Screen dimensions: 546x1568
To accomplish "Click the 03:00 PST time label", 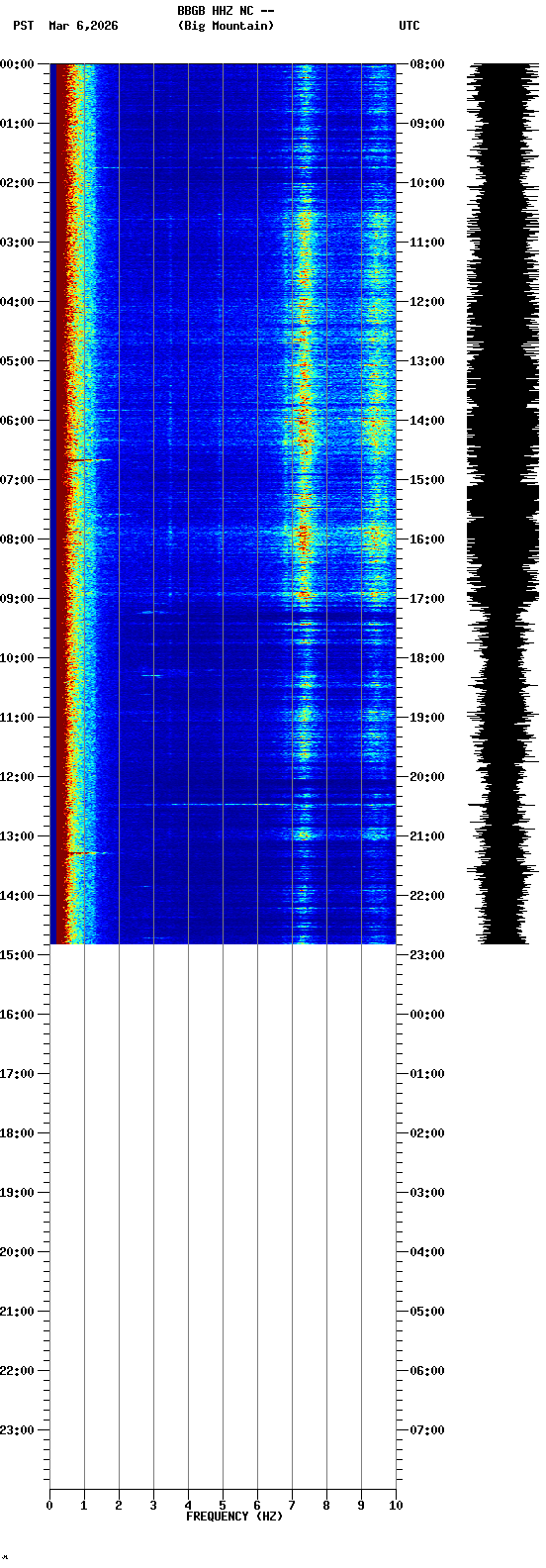I will point(18,243).
